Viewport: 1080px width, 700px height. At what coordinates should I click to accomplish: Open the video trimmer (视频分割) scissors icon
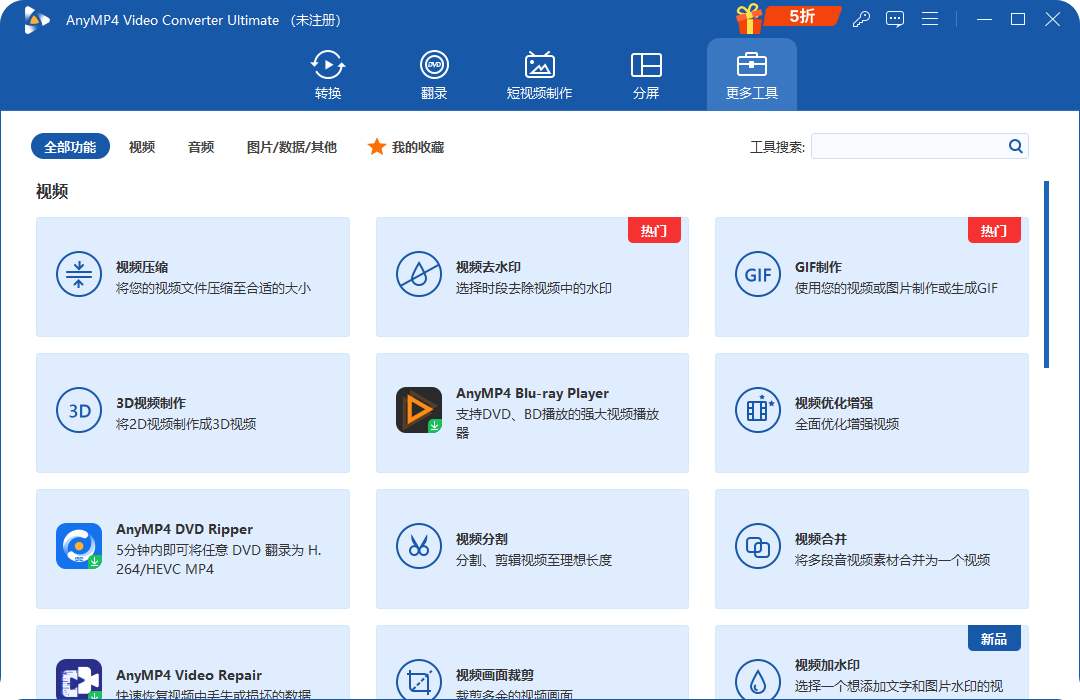[x=417, y=546]
